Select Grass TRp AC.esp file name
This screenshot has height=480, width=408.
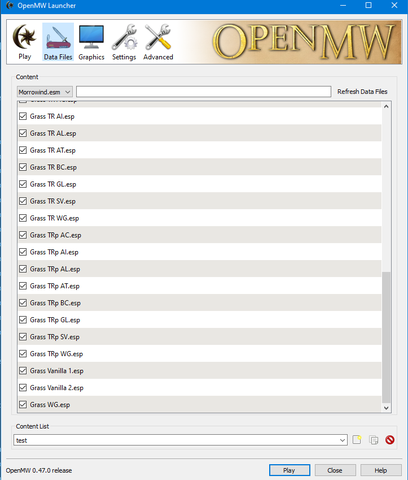tap(56, 235)
